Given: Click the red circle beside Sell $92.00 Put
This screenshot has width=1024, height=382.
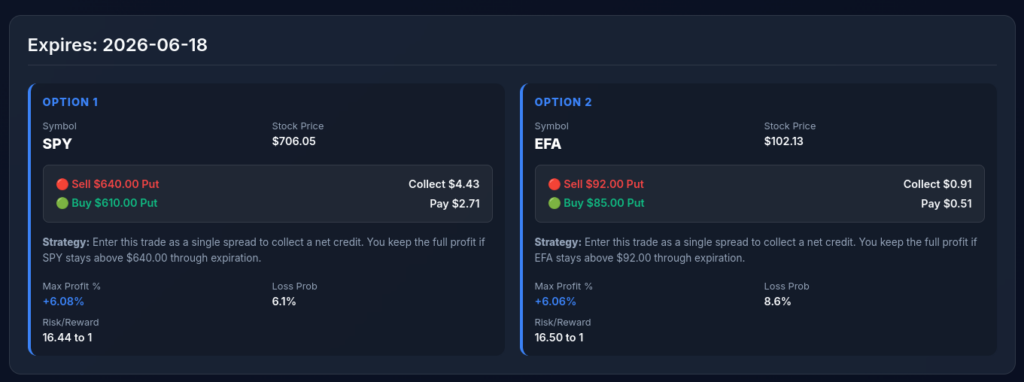Looking at the screenshot, I should tap(554, 184).
